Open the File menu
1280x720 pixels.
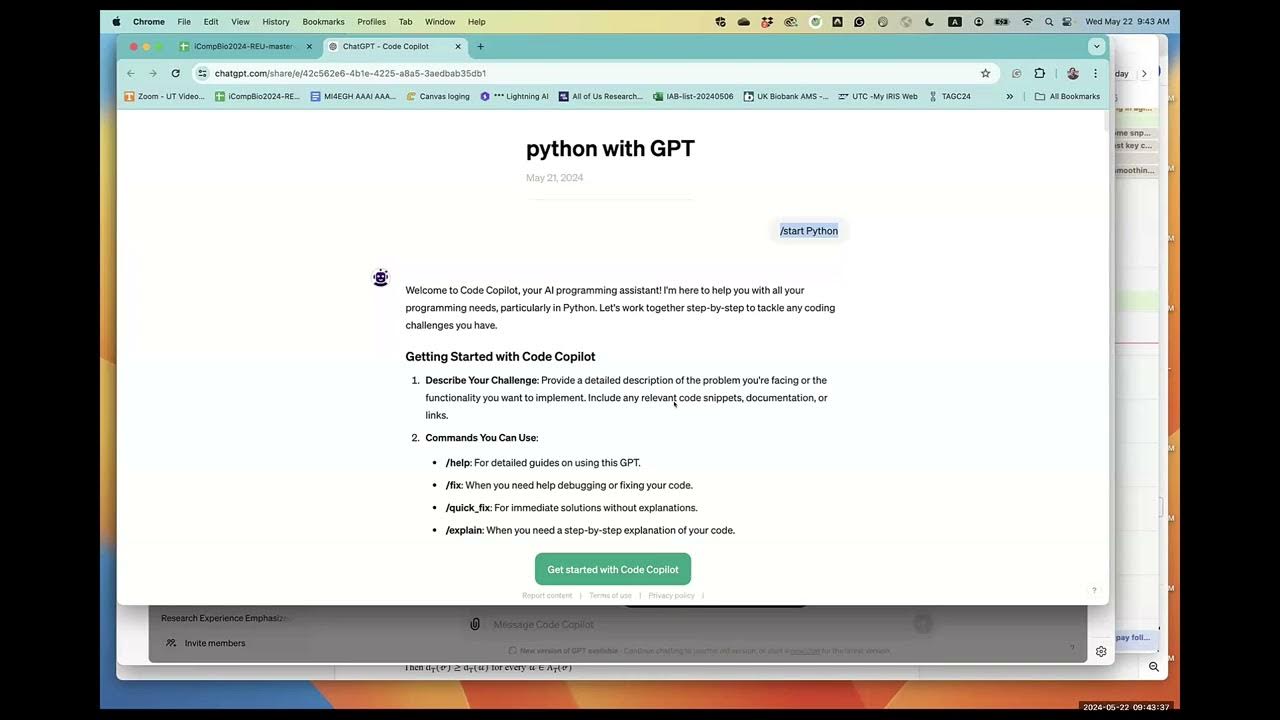point(184,21)
